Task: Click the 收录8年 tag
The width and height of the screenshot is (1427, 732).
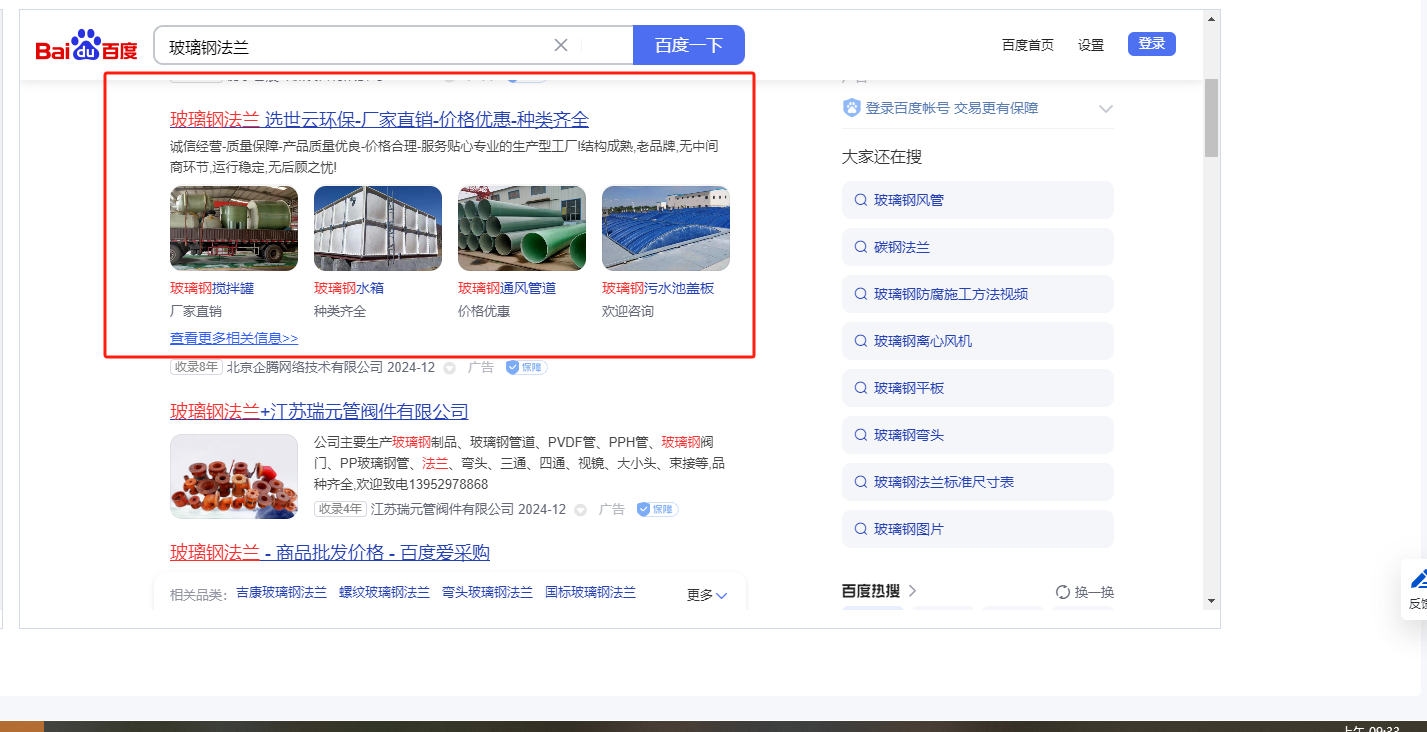Action: pos(196,367)
